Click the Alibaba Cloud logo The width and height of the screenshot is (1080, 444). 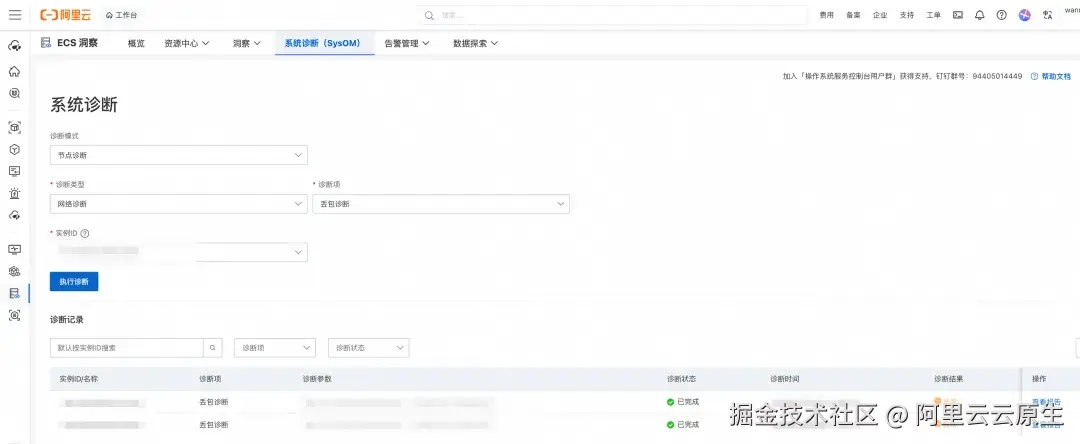pos(65,15)
